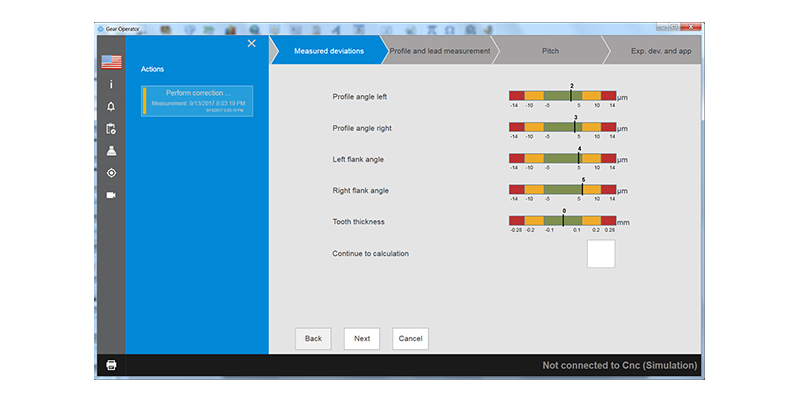Open the notifications bell icon

[111, 107]
